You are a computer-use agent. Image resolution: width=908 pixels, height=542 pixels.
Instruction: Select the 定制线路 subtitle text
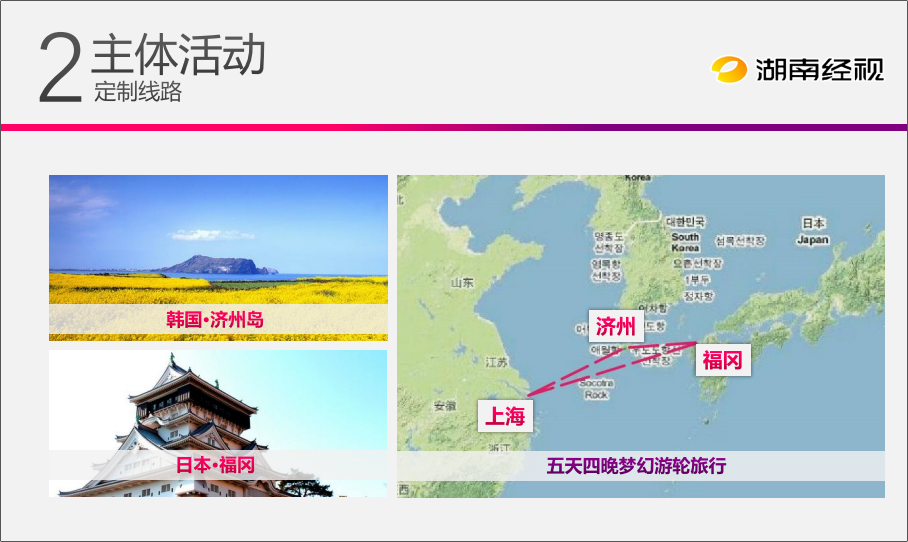click(x=138, y=94)
